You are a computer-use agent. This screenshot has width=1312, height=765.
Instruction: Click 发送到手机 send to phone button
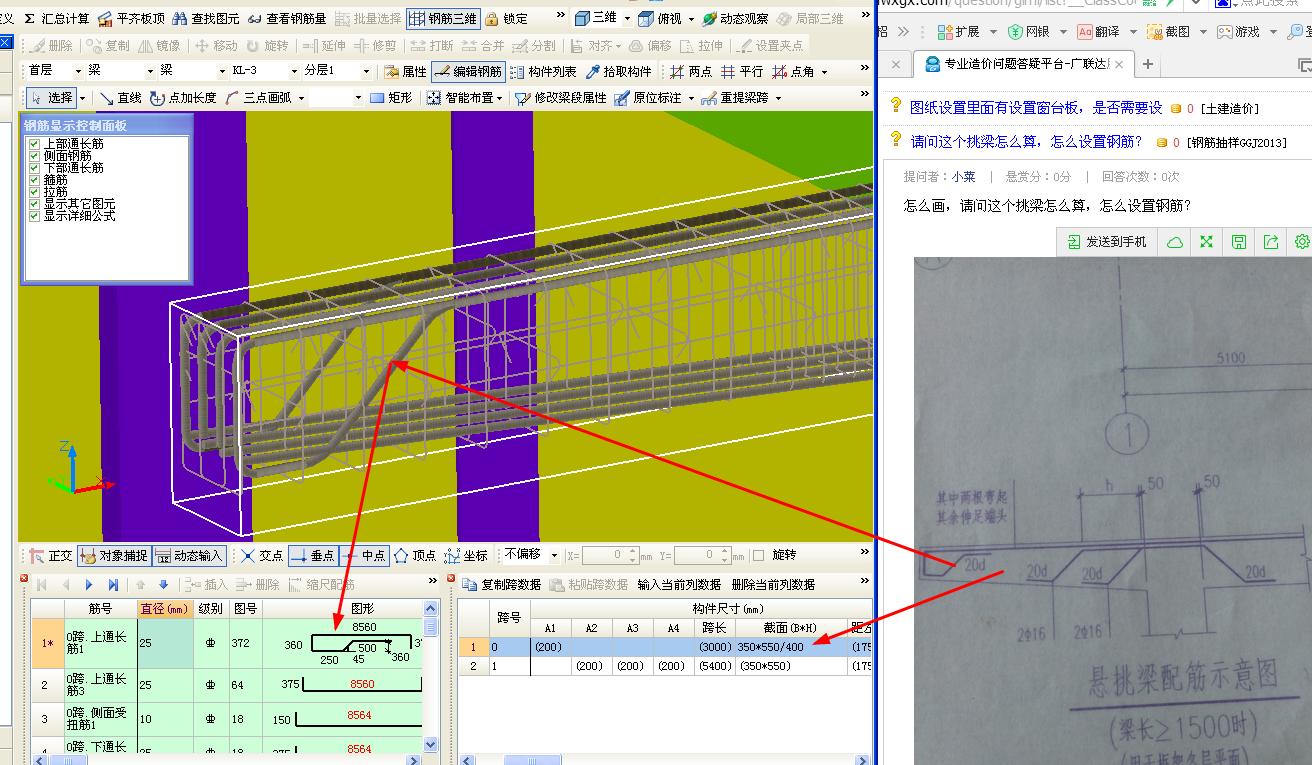[1107, 242]
